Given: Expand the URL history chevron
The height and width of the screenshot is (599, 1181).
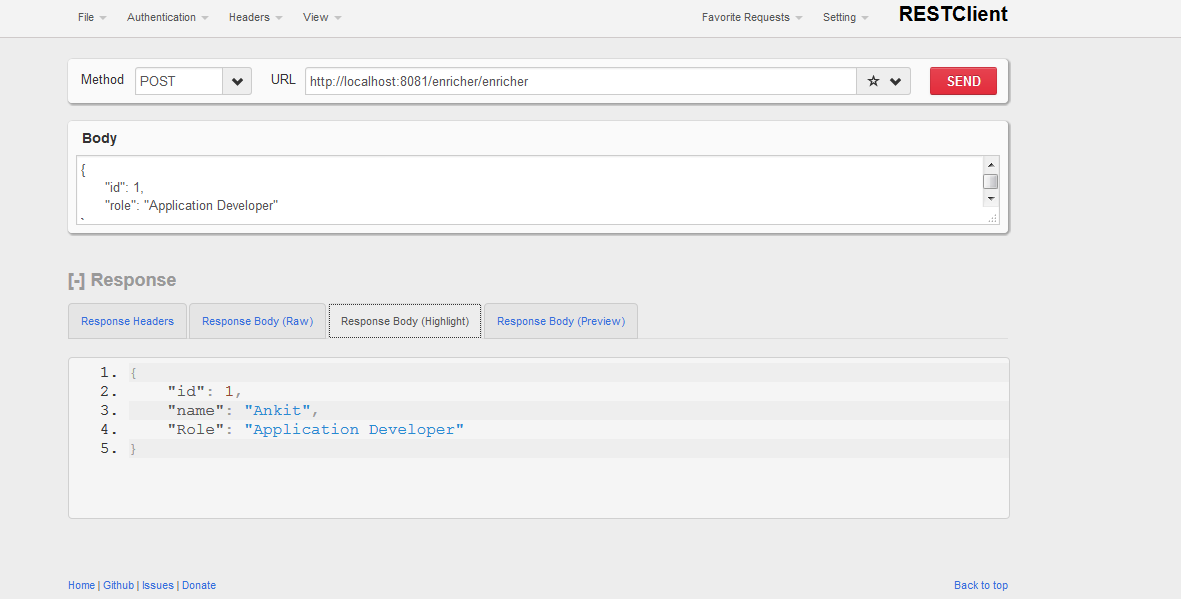Looking at the screenshot, I should click(896, 81).
